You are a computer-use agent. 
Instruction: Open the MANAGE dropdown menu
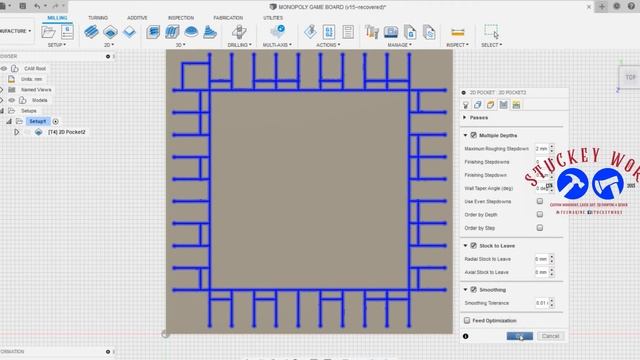[399, 45]
